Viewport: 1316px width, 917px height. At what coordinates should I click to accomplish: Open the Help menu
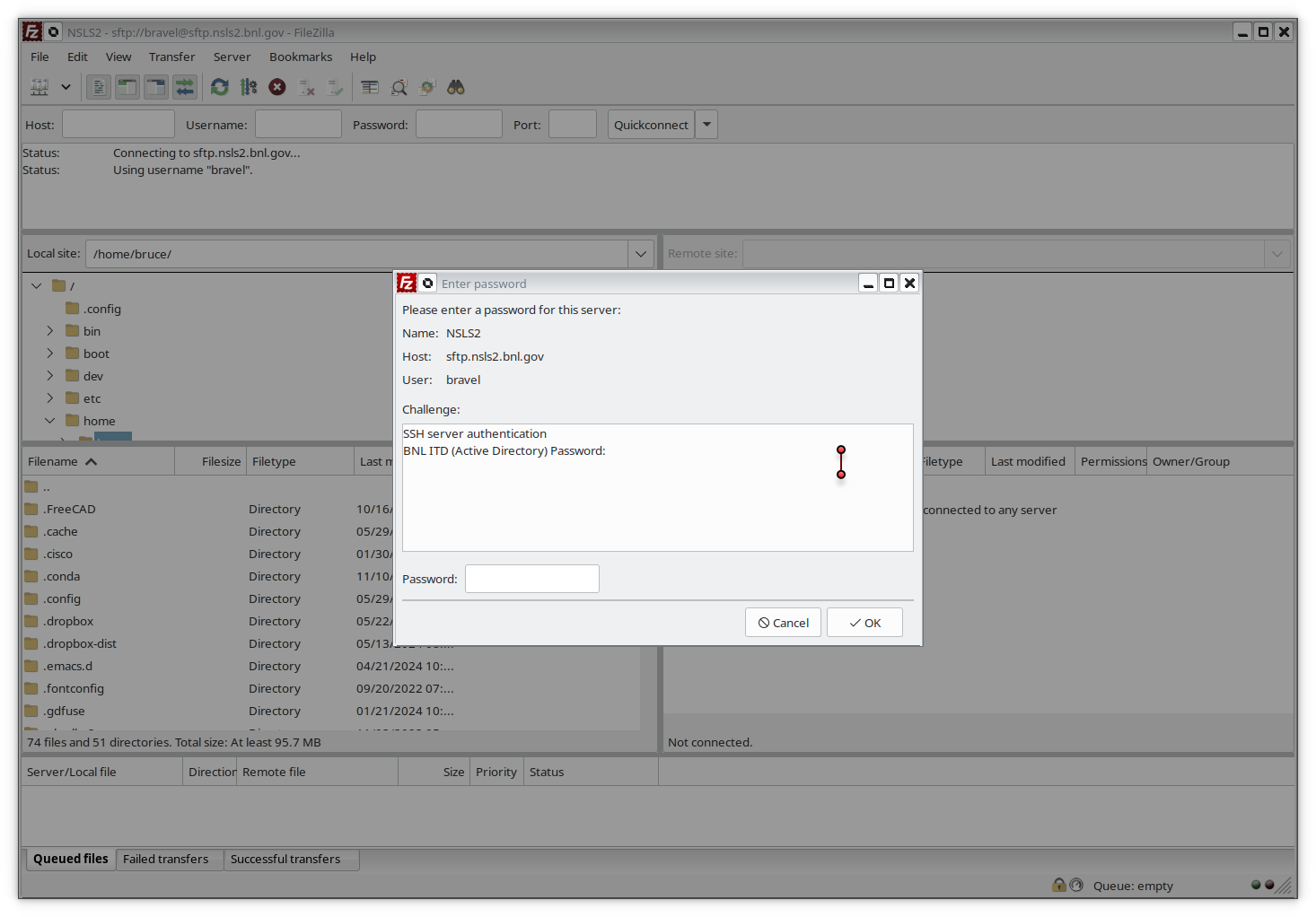click(363, 57)
